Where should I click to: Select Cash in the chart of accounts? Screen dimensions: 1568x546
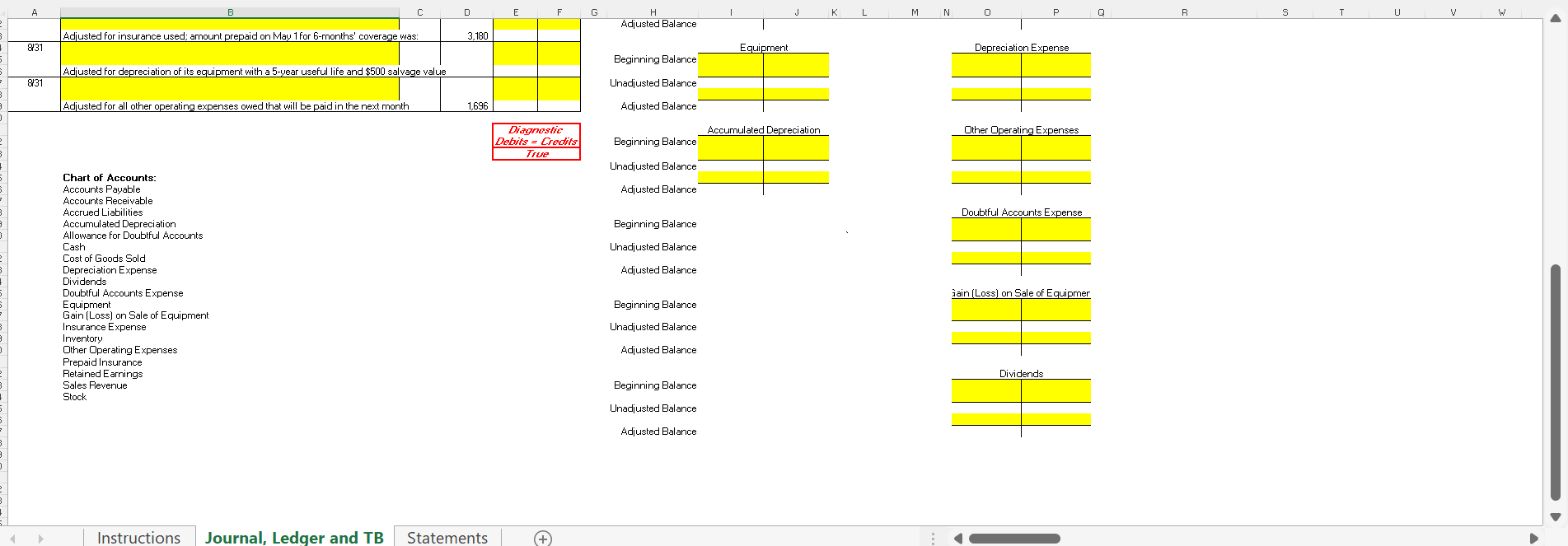coord(74,247)
